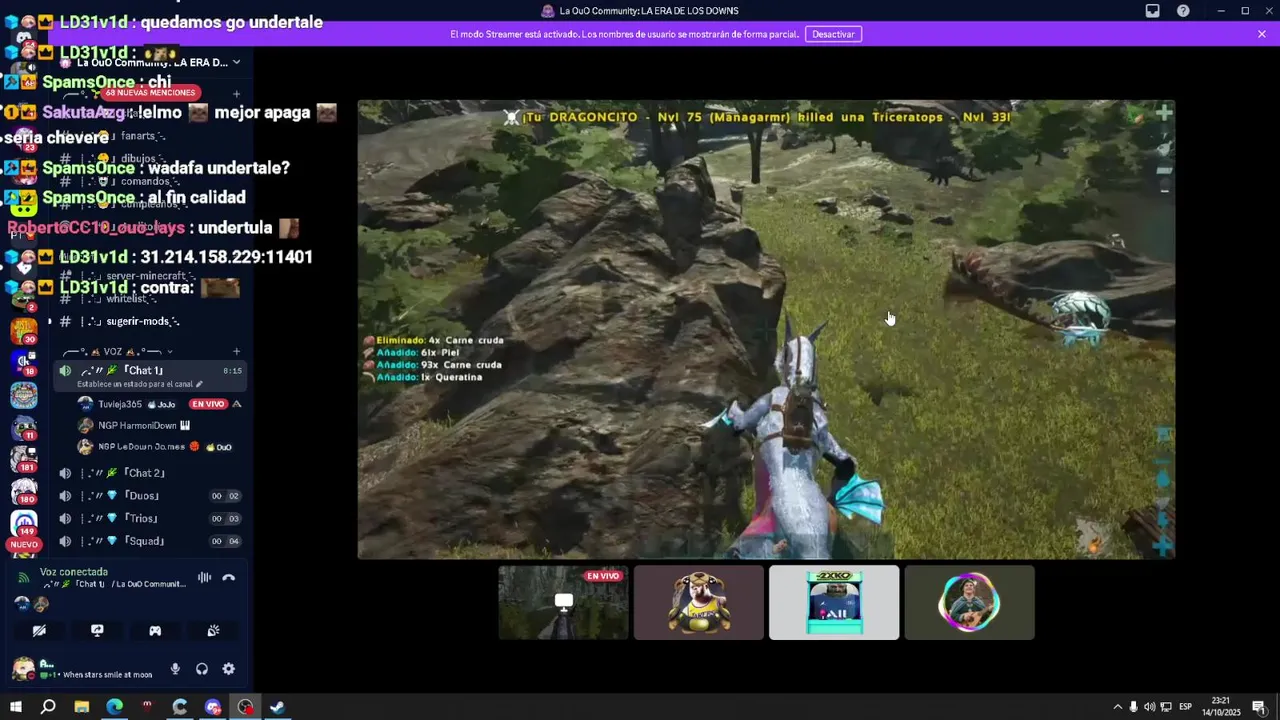Image resolution: width=1280 pixels, height=720 pixels.
Task: Open Steam from the taskbar
Action: pos(278,707)
